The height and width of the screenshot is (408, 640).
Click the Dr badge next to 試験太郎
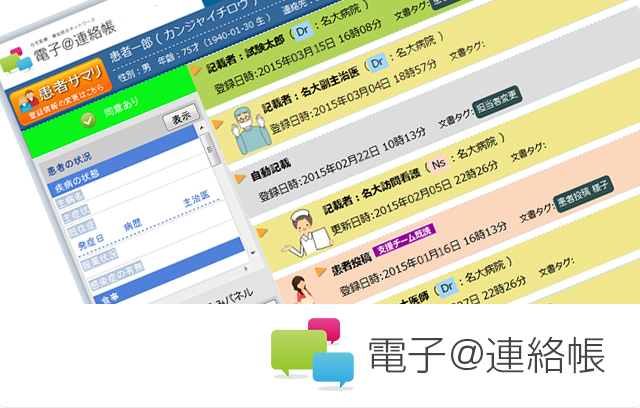tap(302, 31)
